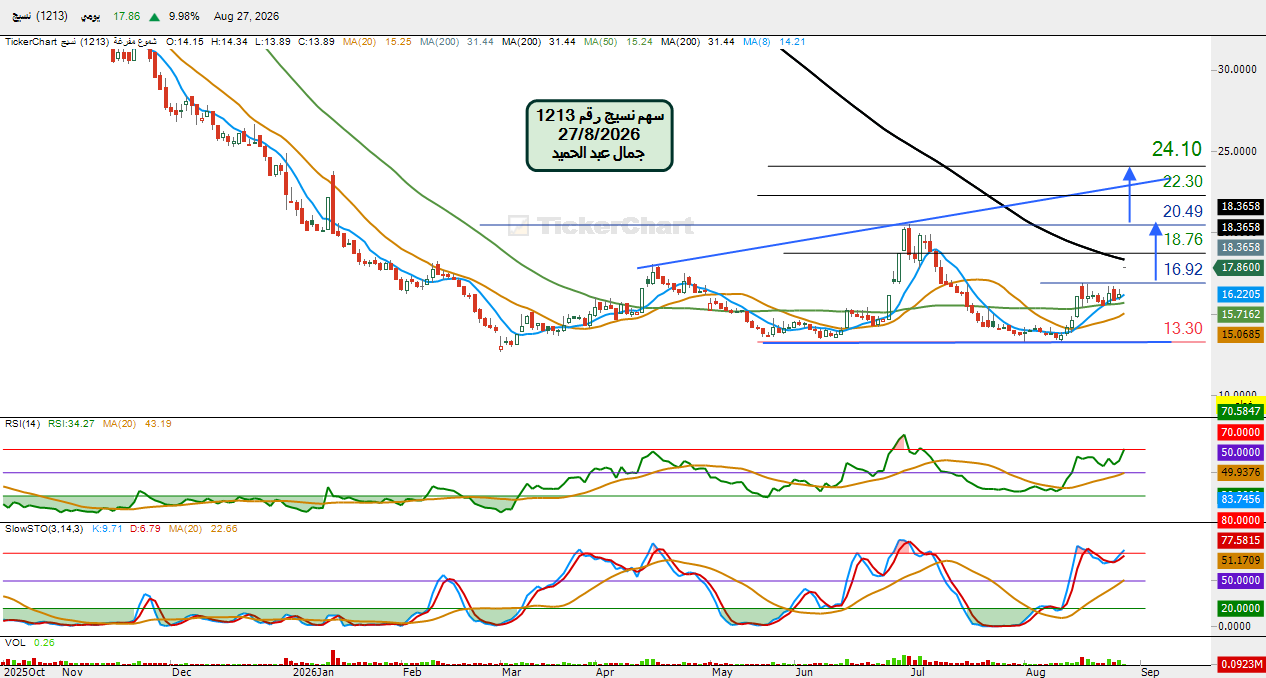The width and height of the screenshot is (1266, 678).
Task: Click the C:13.89 close value
Action: click(318, 42)
